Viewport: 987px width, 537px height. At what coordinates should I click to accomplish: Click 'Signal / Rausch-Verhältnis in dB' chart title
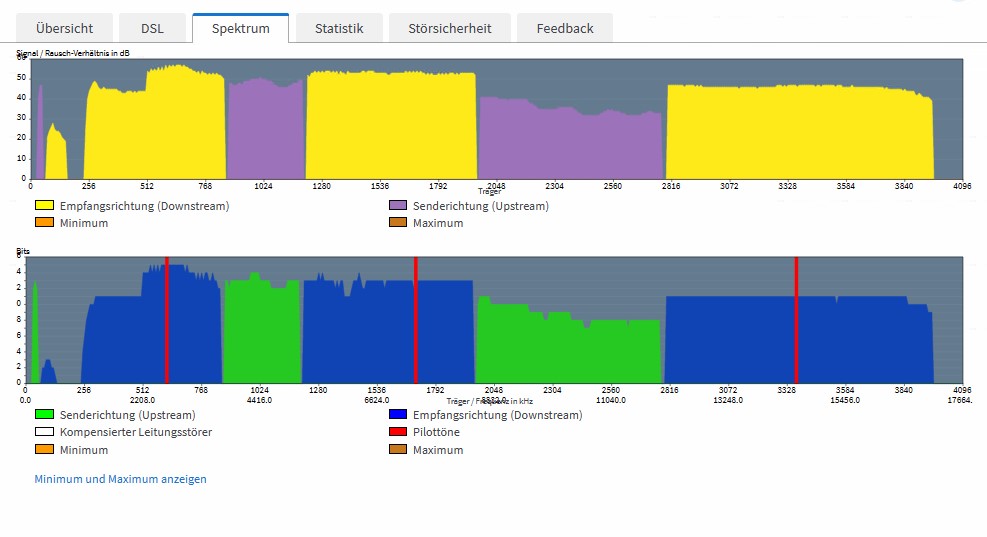[x=73, y=53]
